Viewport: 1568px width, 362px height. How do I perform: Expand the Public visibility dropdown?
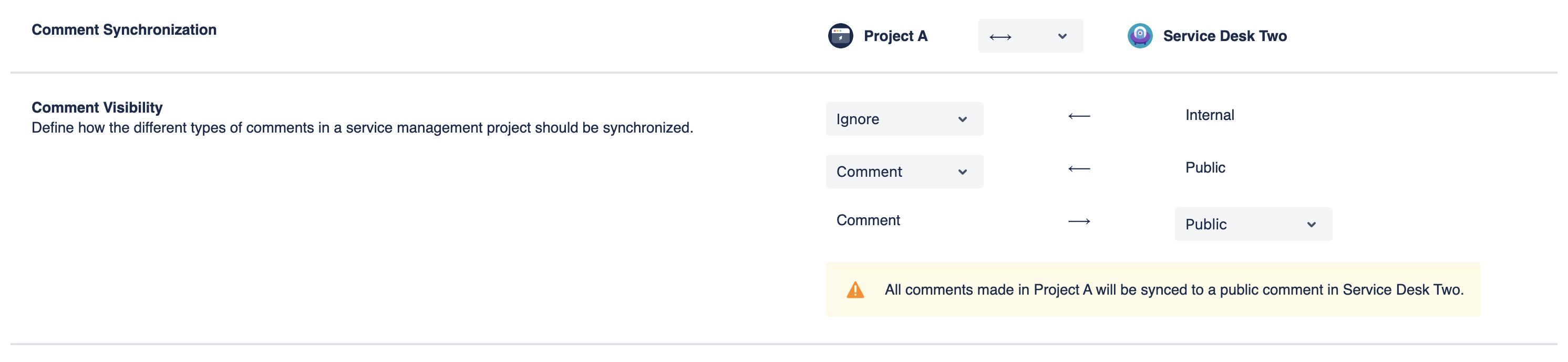tap(1253, 224)
